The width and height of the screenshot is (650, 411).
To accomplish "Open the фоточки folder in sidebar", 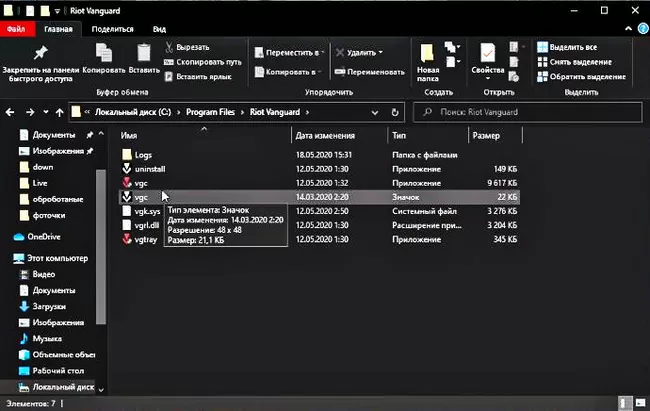I will click(x=49, y=216).
